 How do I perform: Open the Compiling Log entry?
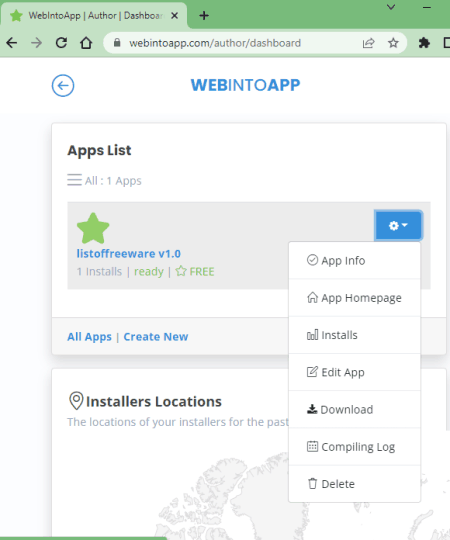click(354, 446)
